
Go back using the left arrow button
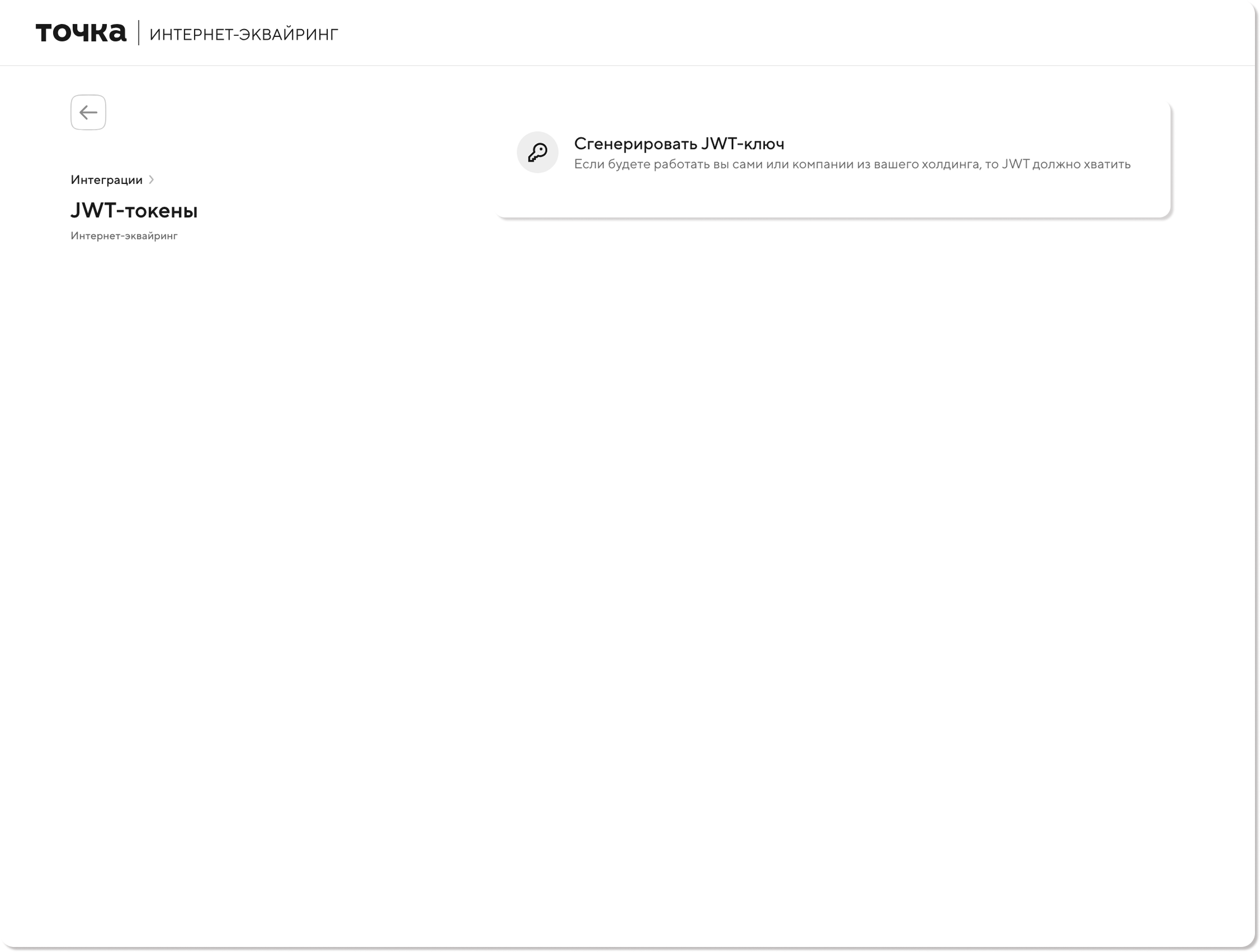(x=88, y=112)
